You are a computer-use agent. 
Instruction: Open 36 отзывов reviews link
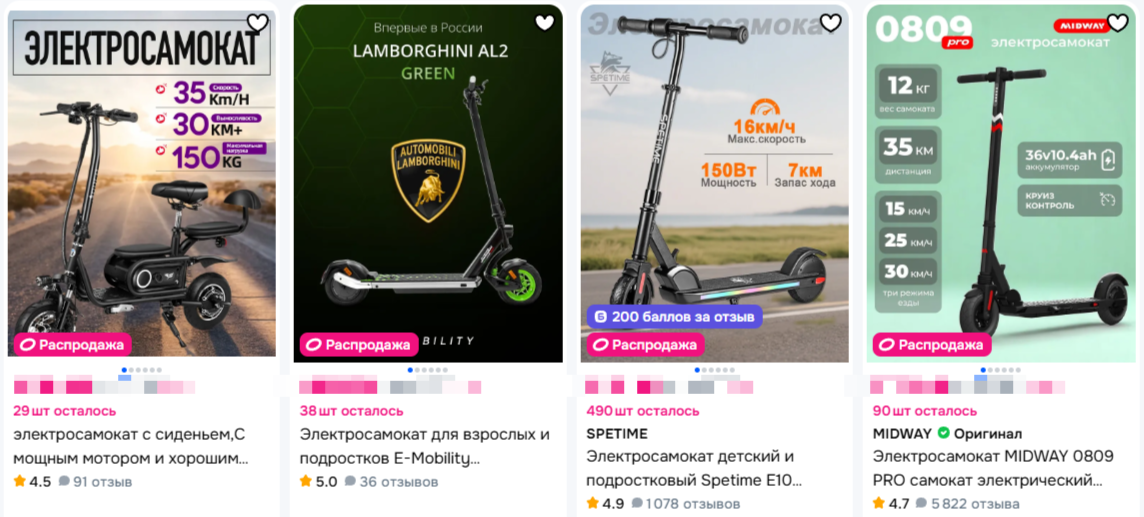pos(391,481)
